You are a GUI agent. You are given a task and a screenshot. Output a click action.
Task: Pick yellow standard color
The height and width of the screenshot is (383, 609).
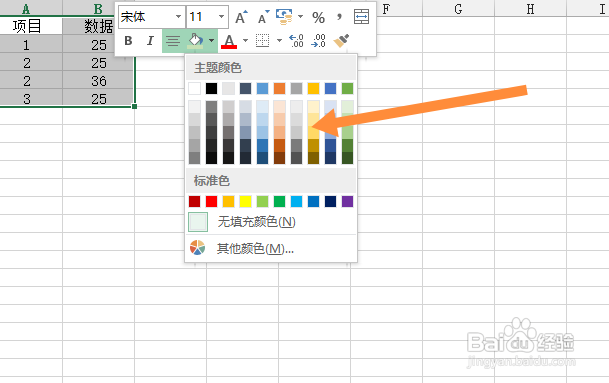tap(245, 202)
